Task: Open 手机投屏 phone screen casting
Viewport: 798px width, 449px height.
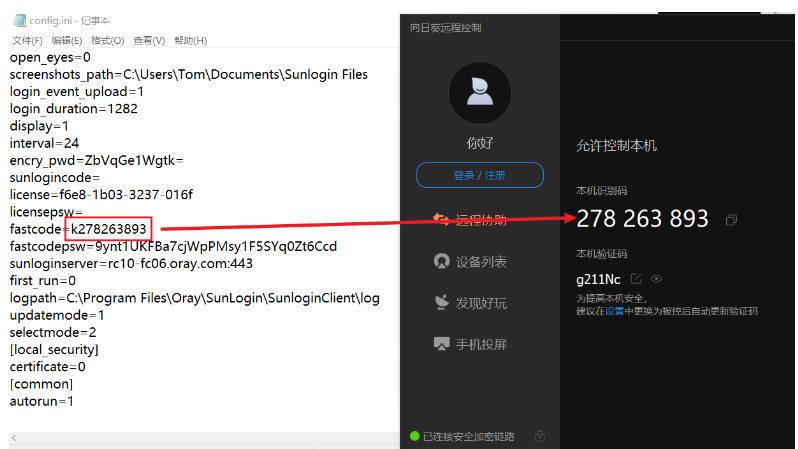Action: (470, 344)
